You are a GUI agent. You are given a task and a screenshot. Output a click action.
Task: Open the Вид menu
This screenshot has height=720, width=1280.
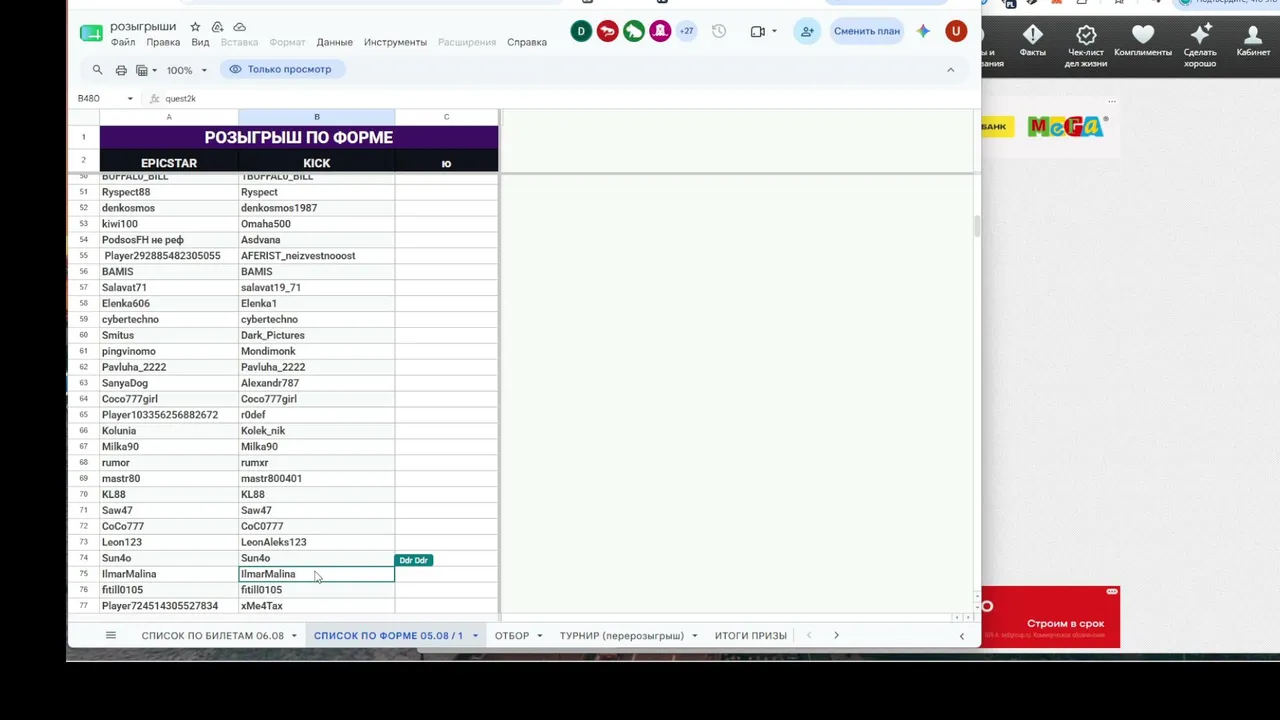click(x=200, y=42)
